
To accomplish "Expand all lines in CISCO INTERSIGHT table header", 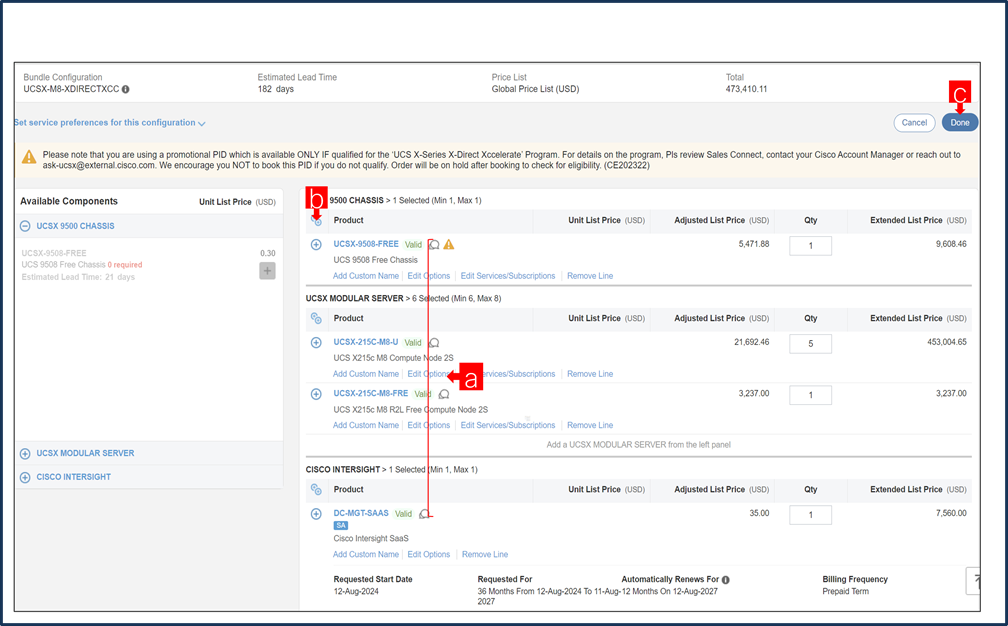I will (x=316, y=489).
